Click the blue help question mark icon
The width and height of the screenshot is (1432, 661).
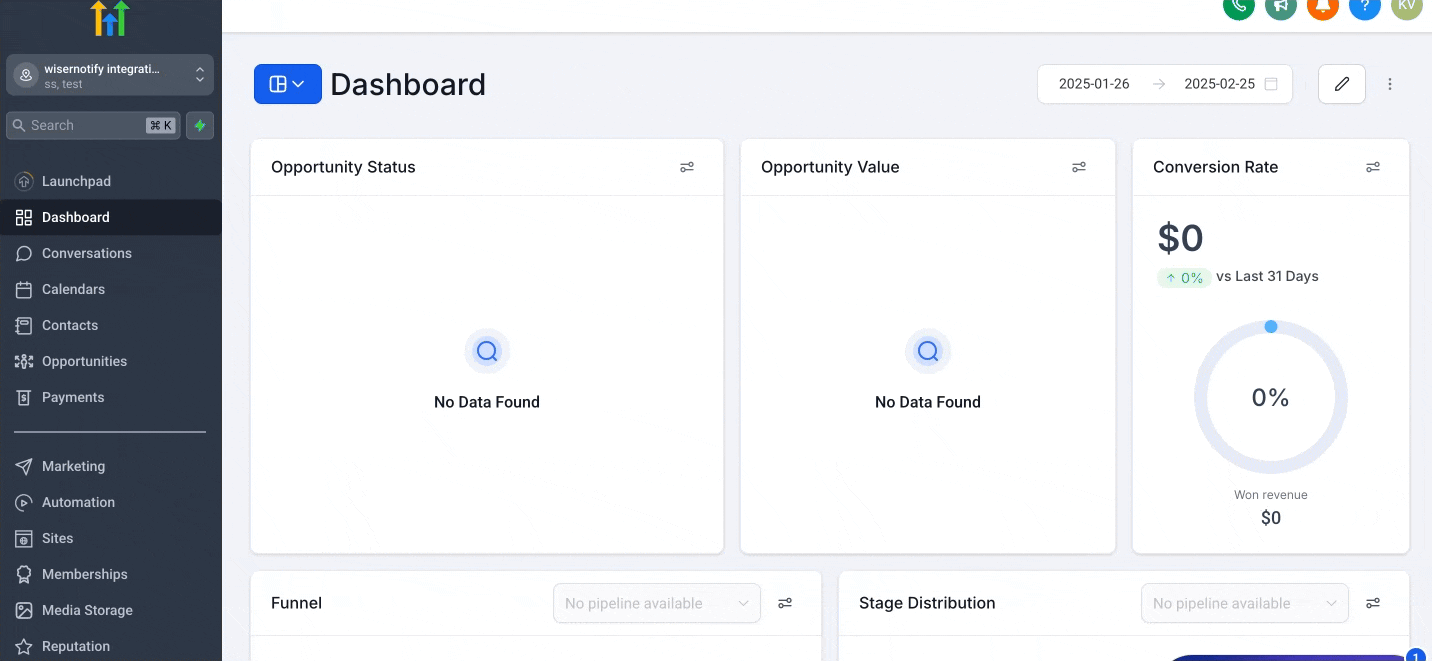pos(1365,6)
